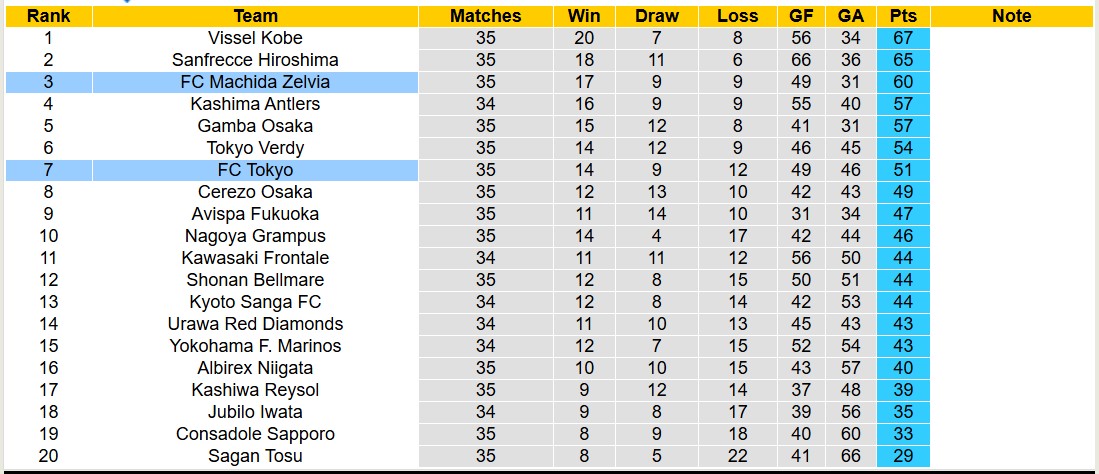Click the Yokohama F. Marinos team name
Image resolution: width=1099 pixels, height=474 pixels.
[x=255, y=346]
